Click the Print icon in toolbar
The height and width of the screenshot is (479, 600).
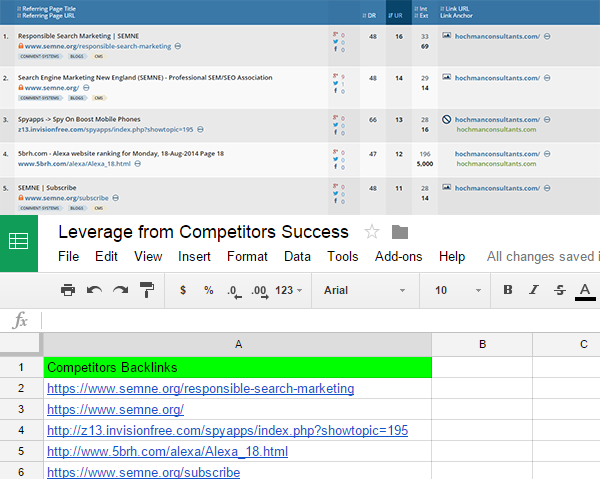point(68,290)
